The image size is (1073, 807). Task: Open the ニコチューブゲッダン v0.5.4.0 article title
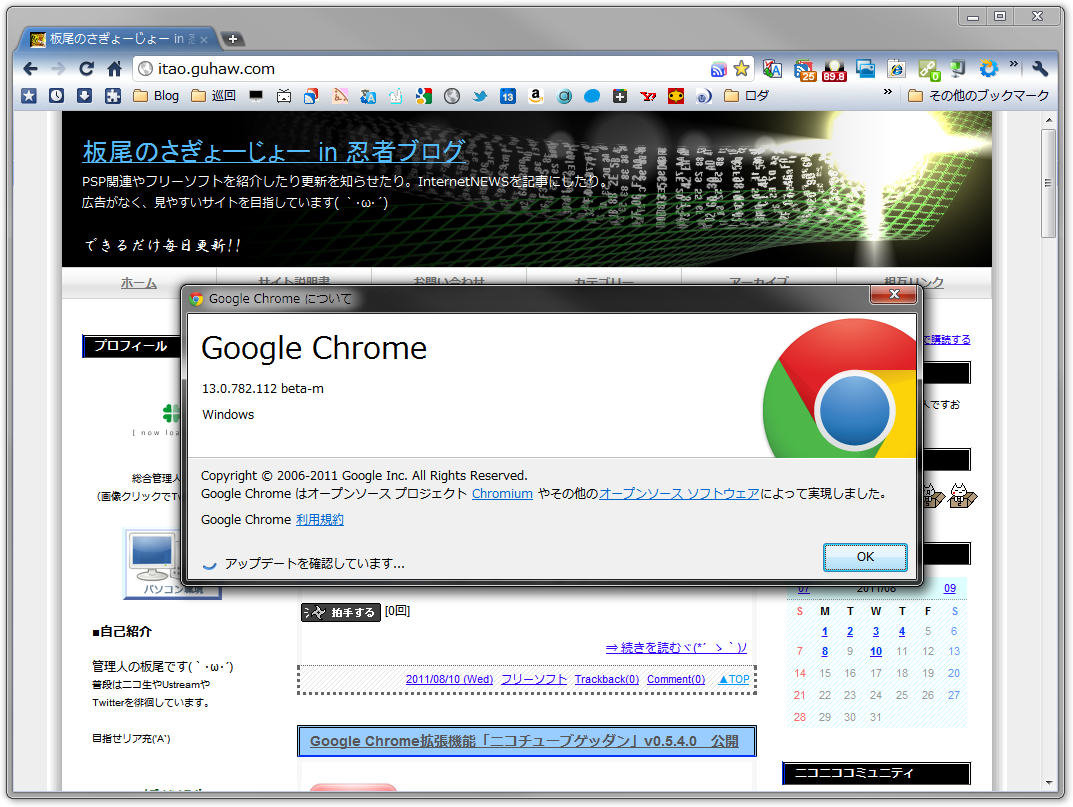pos(524,741)
